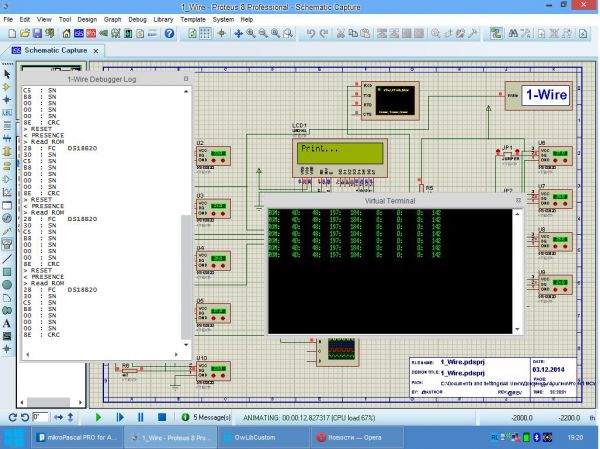Search components with the binoculars icon
Screen dimensions: 600x449
coord(513,34)
